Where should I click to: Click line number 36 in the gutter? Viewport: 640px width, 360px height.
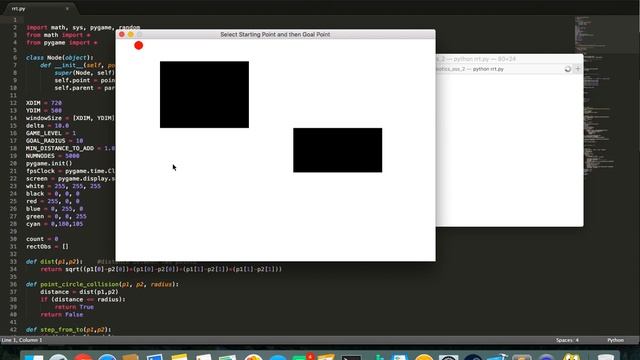point(13,284)
